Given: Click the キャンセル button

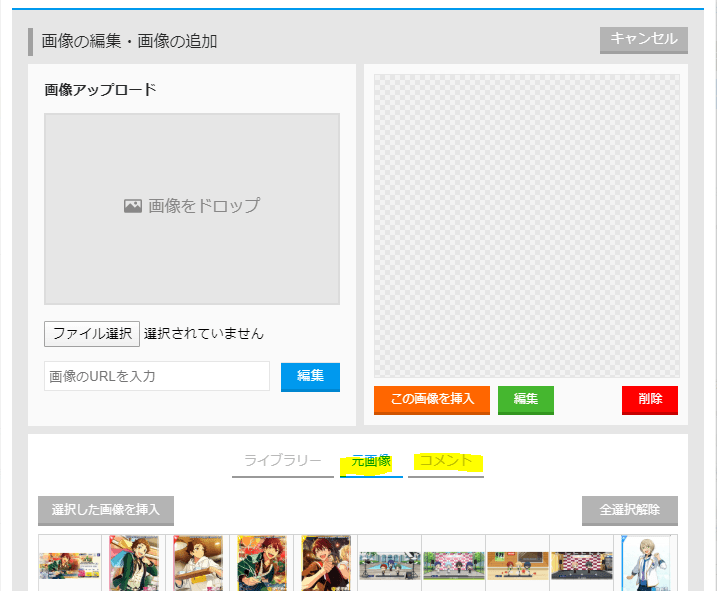Looking at the screenshot, I should [643, 39].
